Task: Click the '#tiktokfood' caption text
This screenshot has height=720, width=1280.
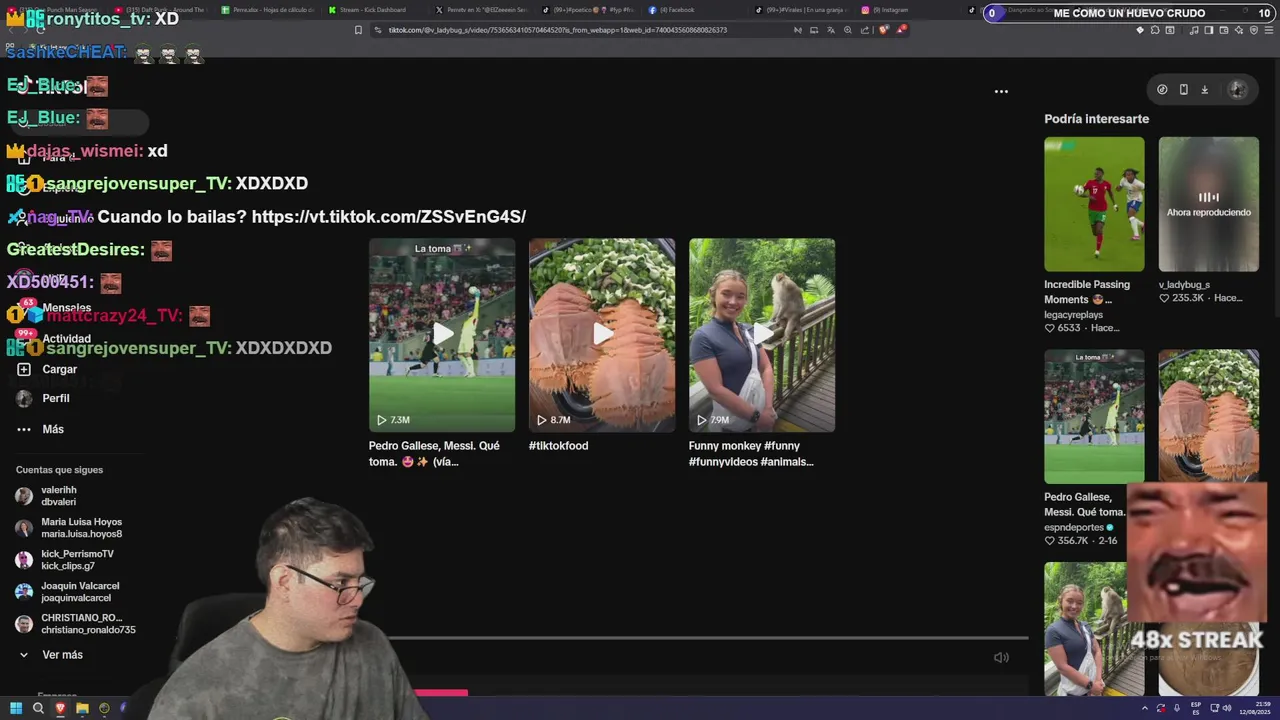Action: click(558, 446)
